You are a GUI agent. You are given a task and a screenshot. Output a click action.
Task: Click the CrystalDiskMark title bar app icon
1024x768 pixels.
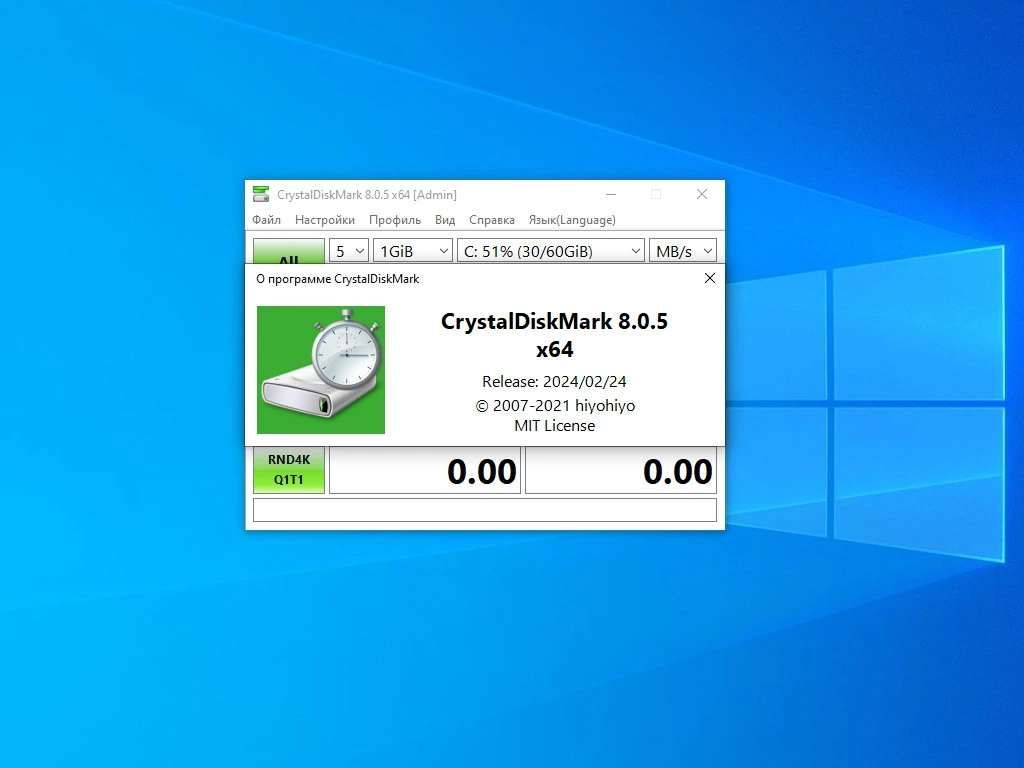[261, 194]
